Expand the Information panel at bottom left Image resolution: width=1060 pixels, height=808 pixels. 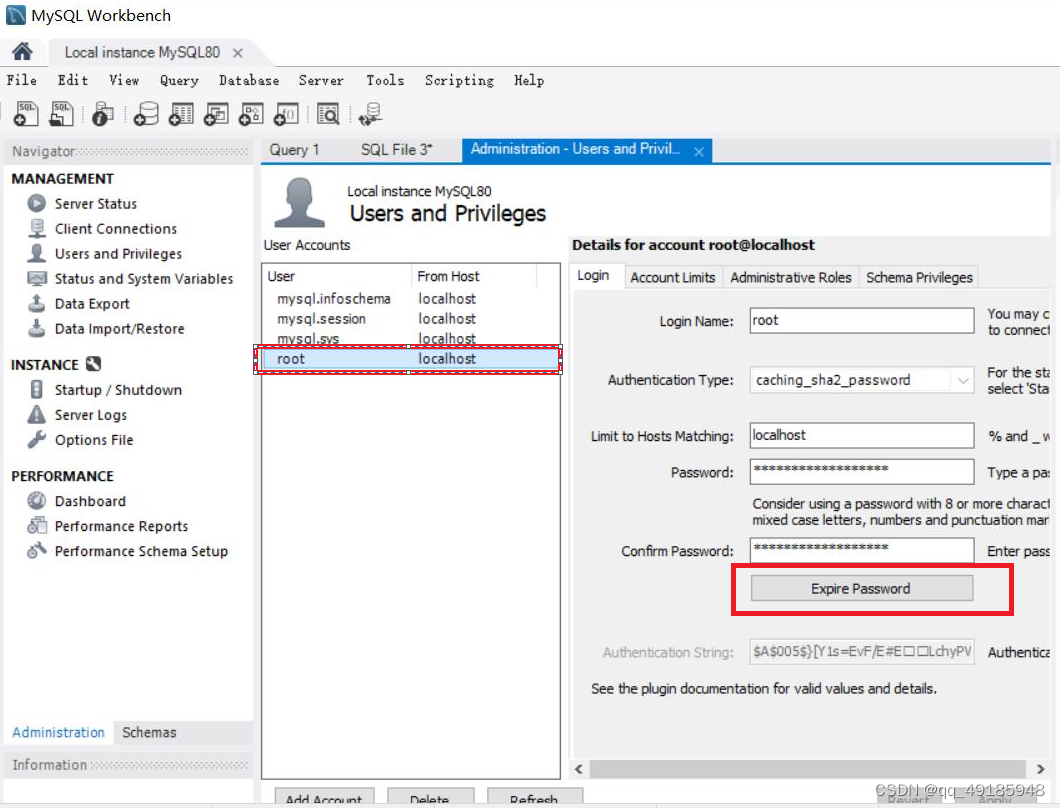48,765
